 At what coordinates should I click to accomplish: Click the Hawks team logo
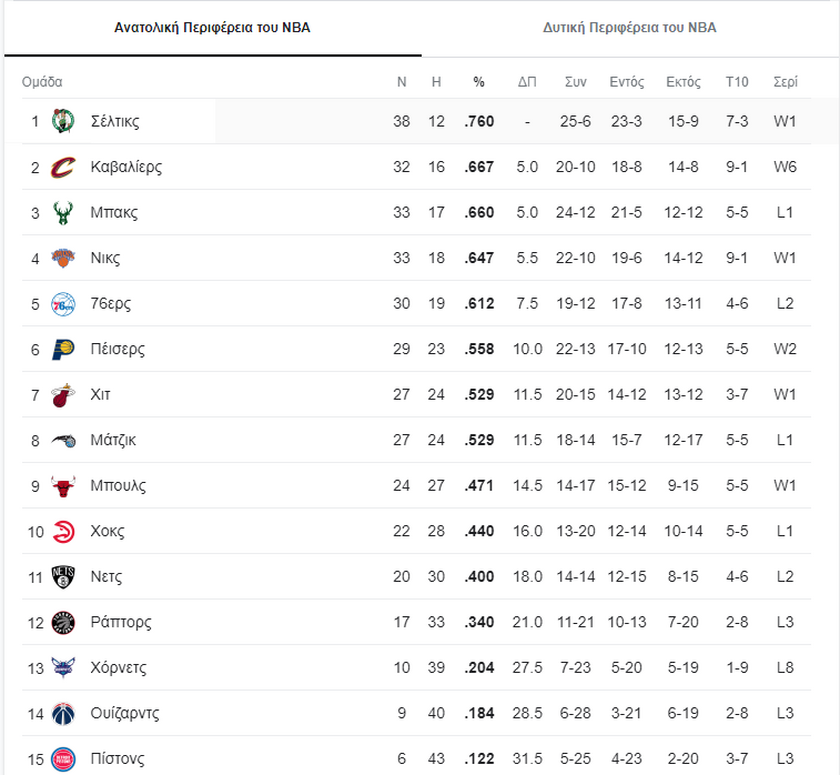coord(63,531)
